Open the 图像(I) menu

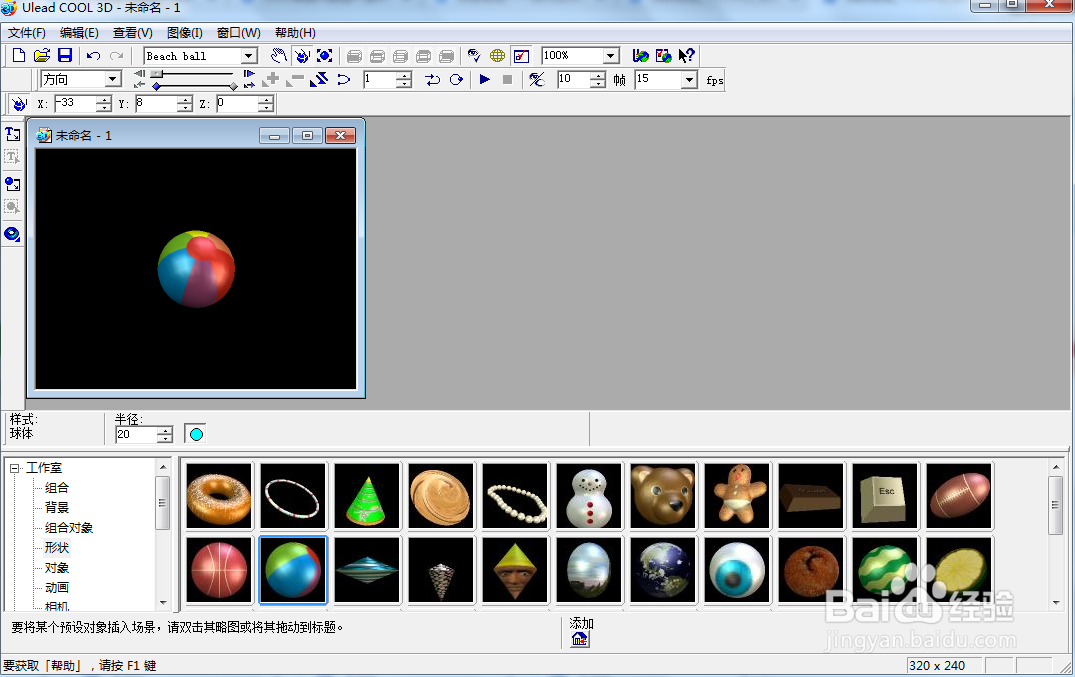[184, 33]
